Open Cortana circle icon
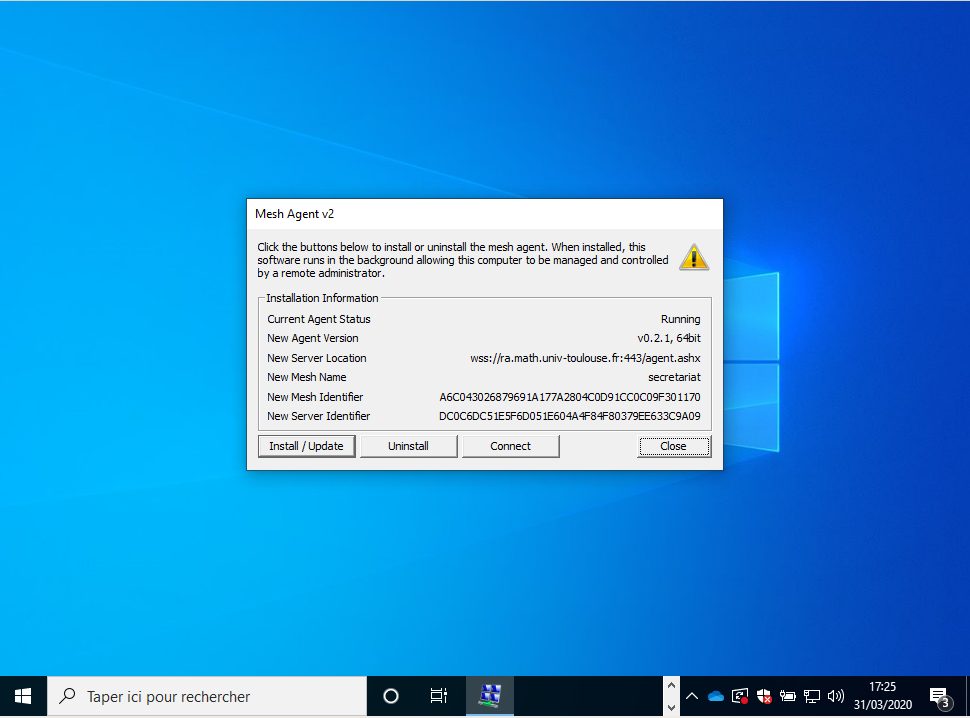The image size is (970, 718). (391, 696)
